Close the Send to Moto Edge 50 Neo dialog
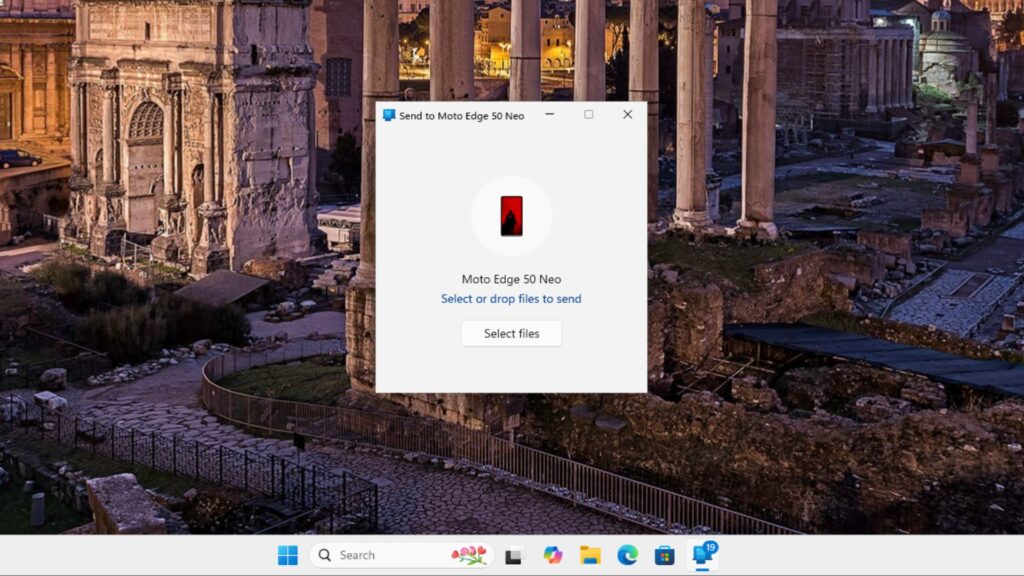Screen dimensions: 1024x576 (627, 115)
